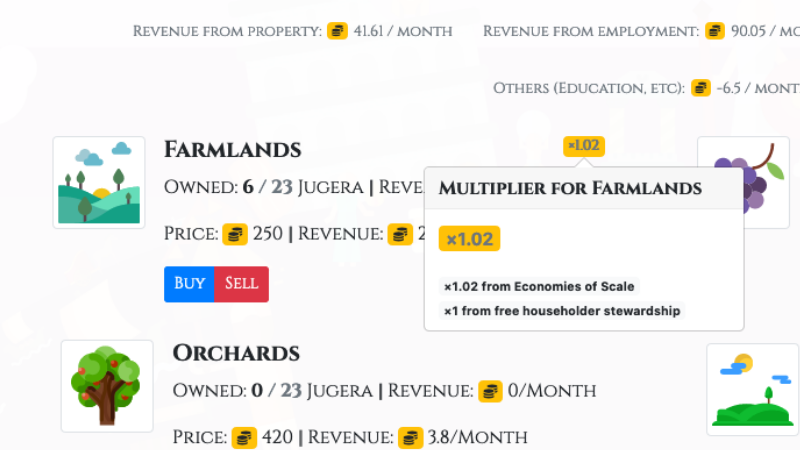The width and height of the screenshot is (800, 450).
Task: Click the coin icon beside Revenue from property
Action: (x=338, y=31)
